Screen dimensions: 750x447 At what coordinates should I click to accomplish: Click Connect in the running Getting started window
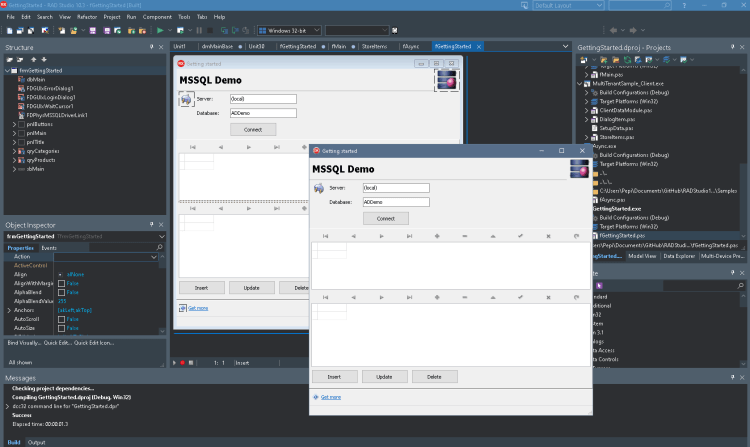pyautogui.click(x=386, y=218)
